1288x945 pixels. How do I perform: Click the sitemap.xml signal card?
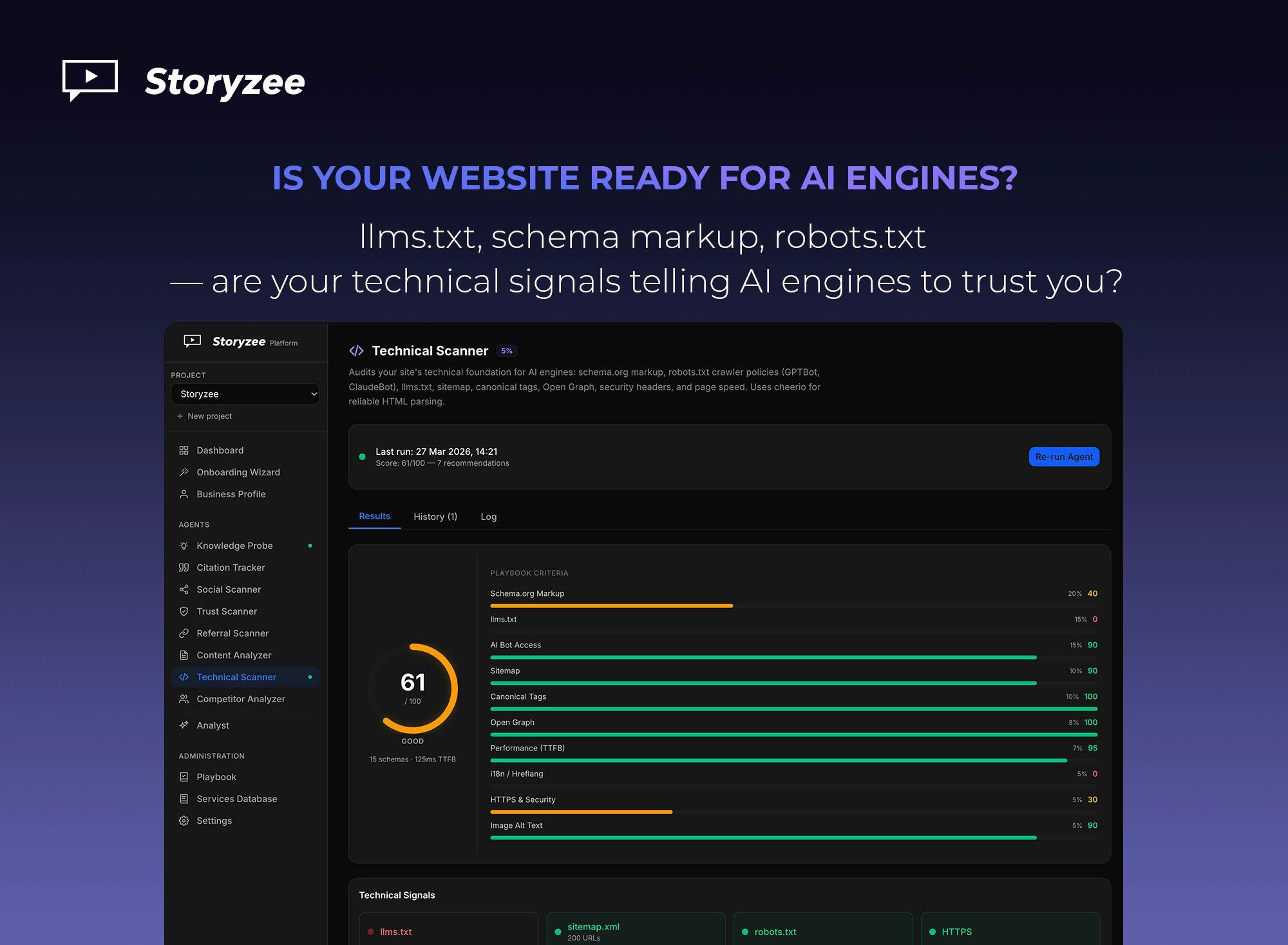[636, 931]
